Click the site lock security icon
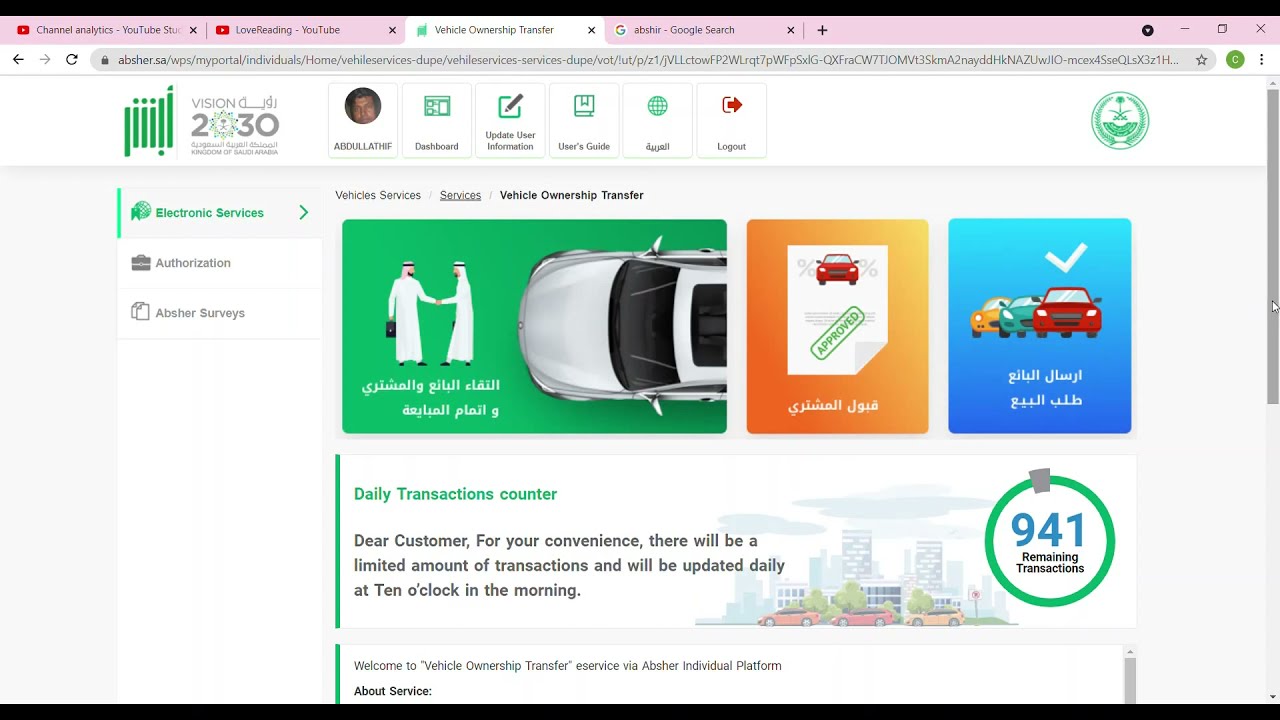This screenshot has height=720, width=1280. (x=104, y=60)
